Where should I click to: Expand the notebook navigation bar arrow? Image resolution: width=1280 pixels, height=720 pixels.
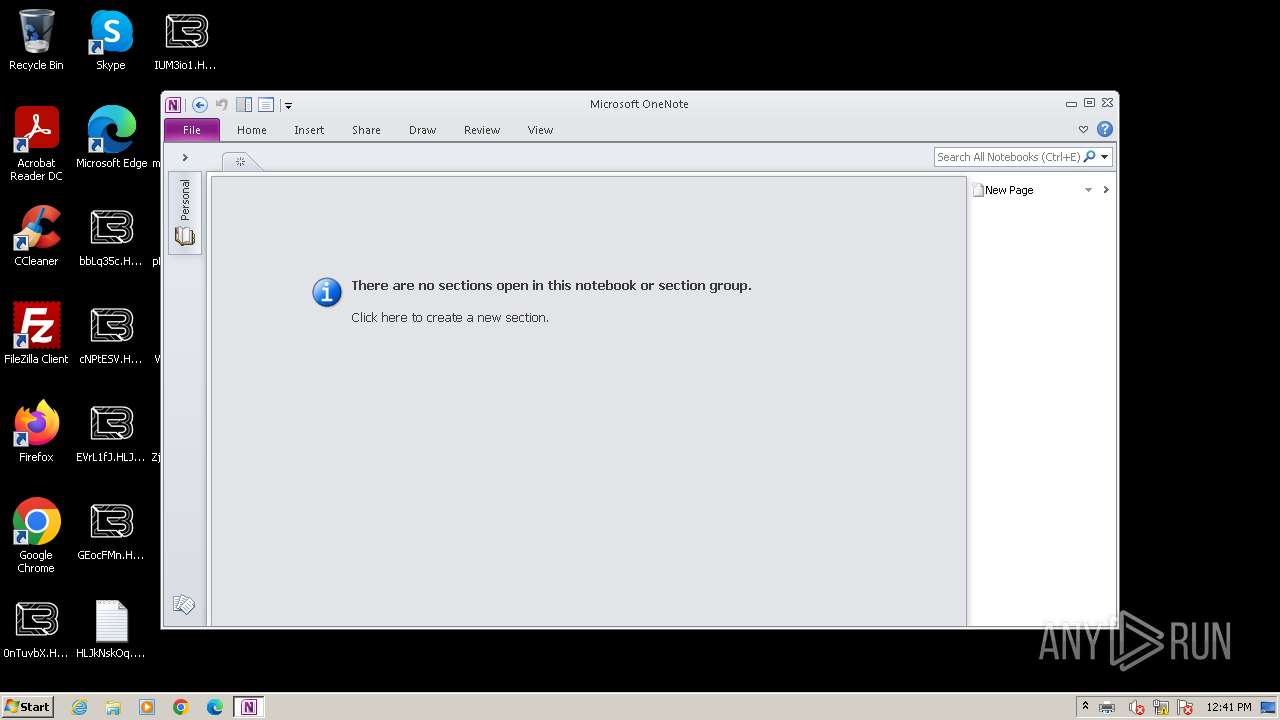pos(185,158)
